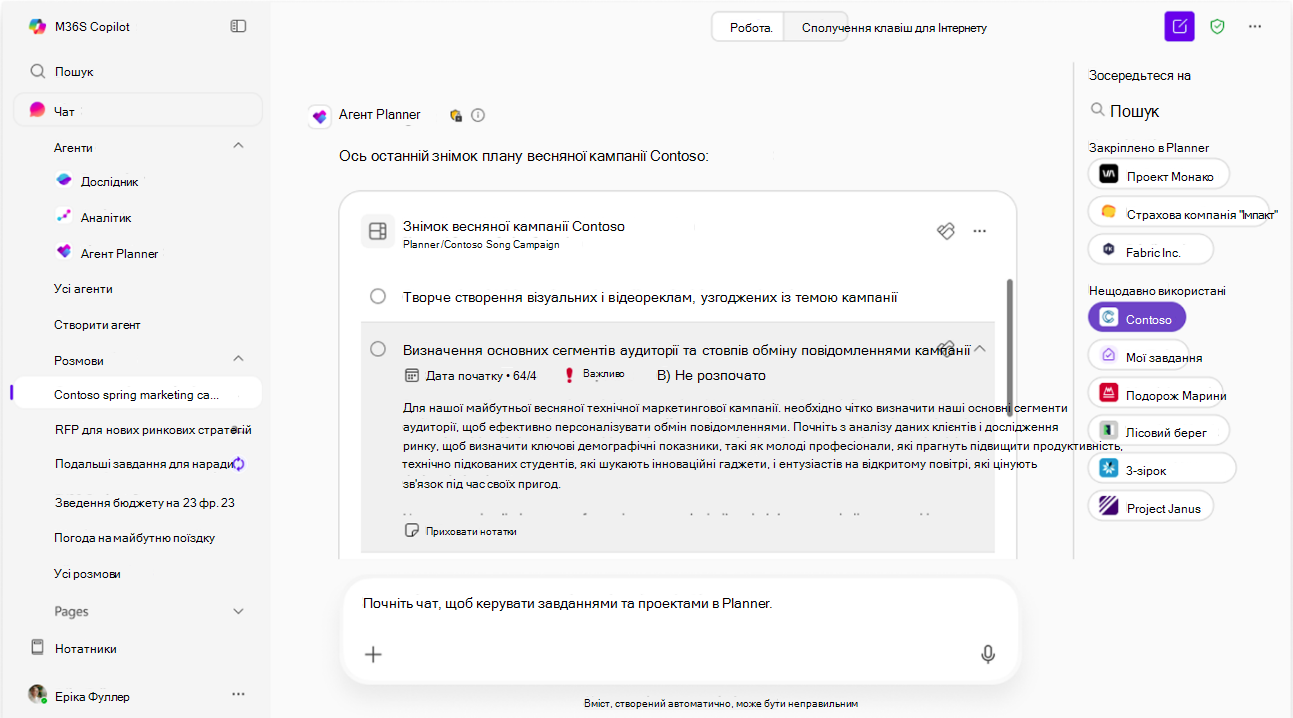Click the plus attach icon in chat box

click(x=373, y=654)
